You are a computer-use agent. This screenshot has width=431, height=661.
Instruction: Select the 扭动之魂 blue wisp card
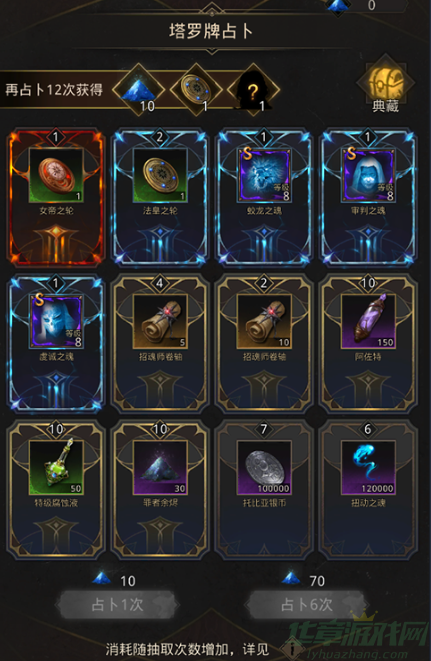368,489
